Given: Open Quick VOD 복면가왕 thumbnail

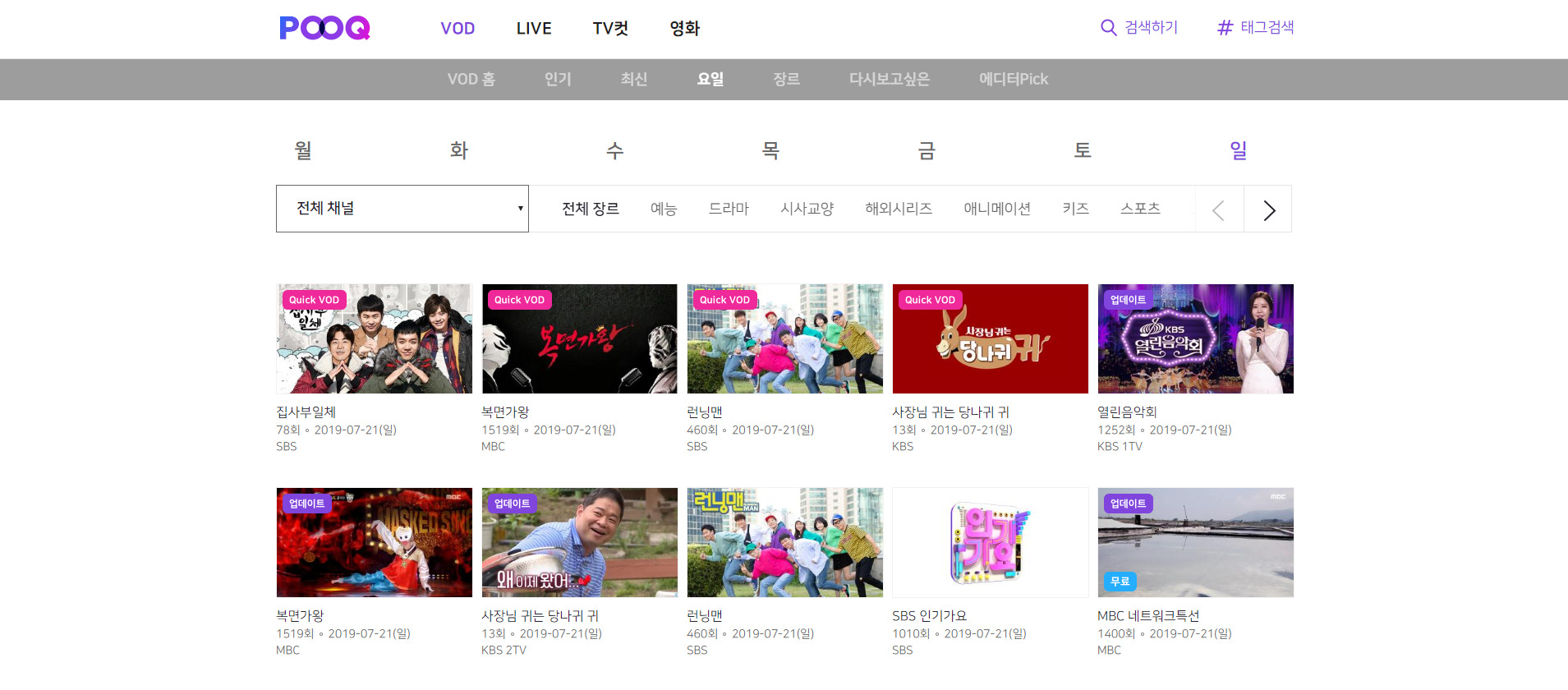Looking at the screenshot, I should click(580, 338).
